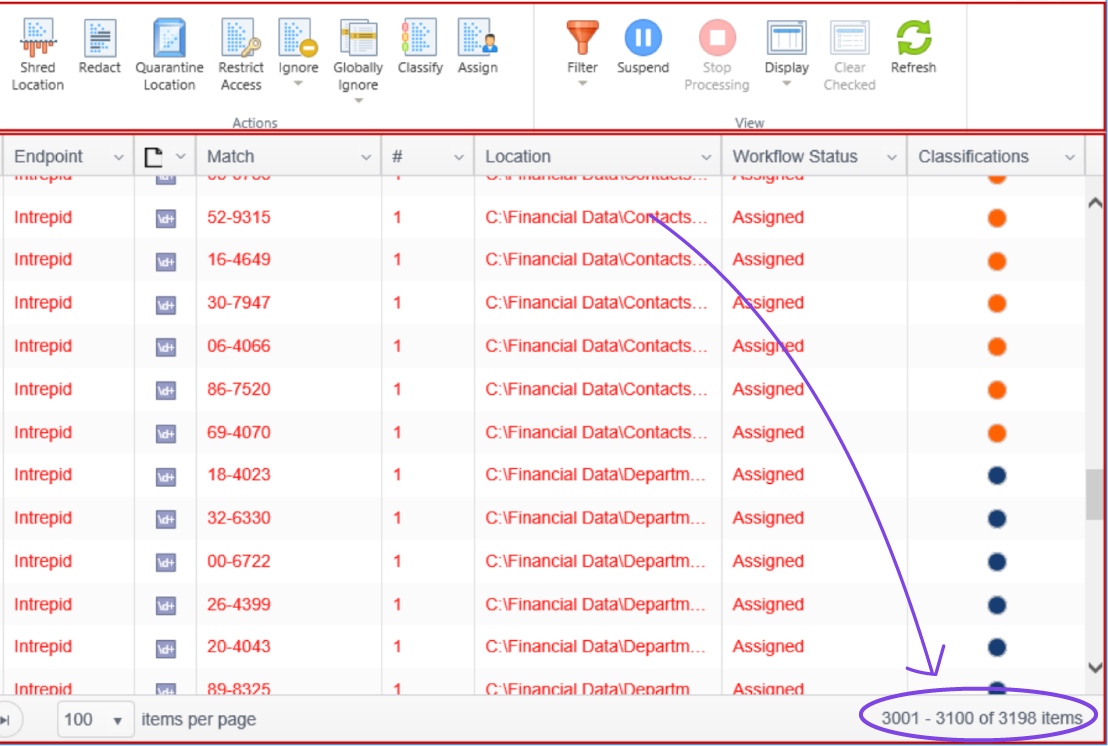Open the file type column dropdown
Screen dimensions: 1108x746
coord(181,157)
